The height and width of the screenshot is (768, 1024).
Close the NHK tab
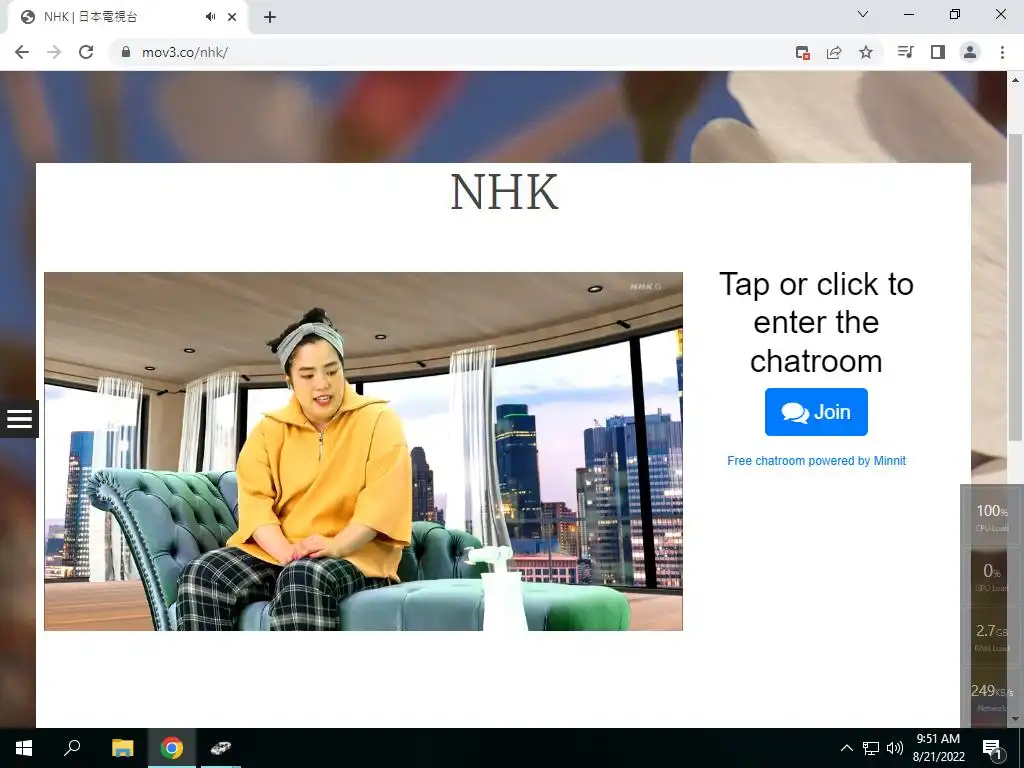pyautogui.click(x=232, y=17)
